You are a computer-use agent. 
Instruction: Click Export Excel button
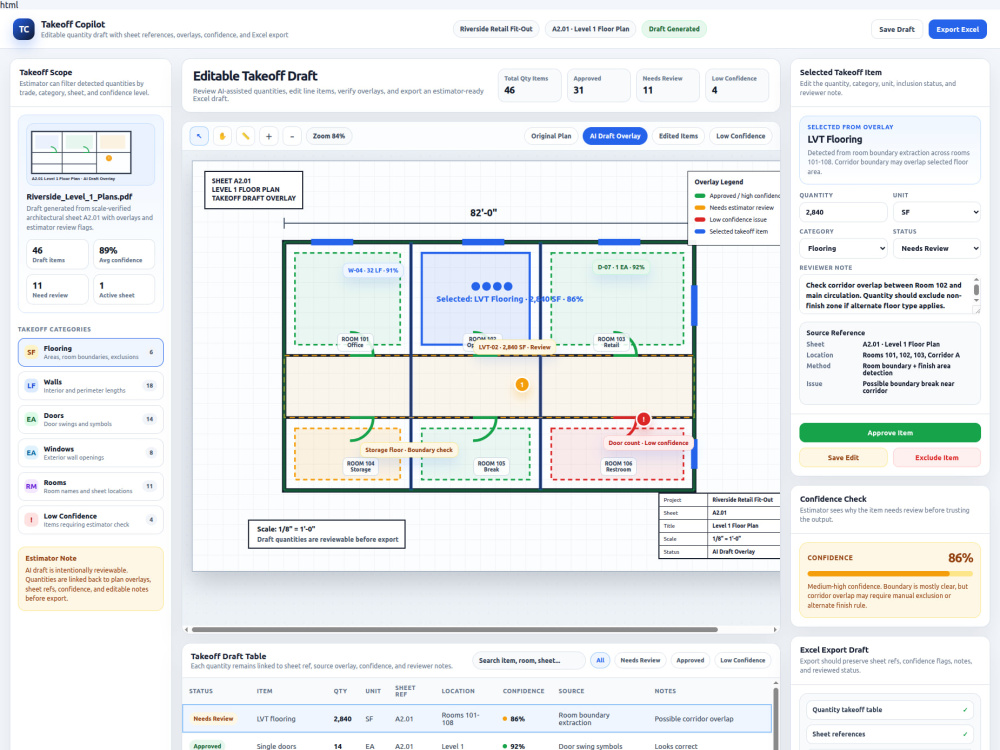957,29
